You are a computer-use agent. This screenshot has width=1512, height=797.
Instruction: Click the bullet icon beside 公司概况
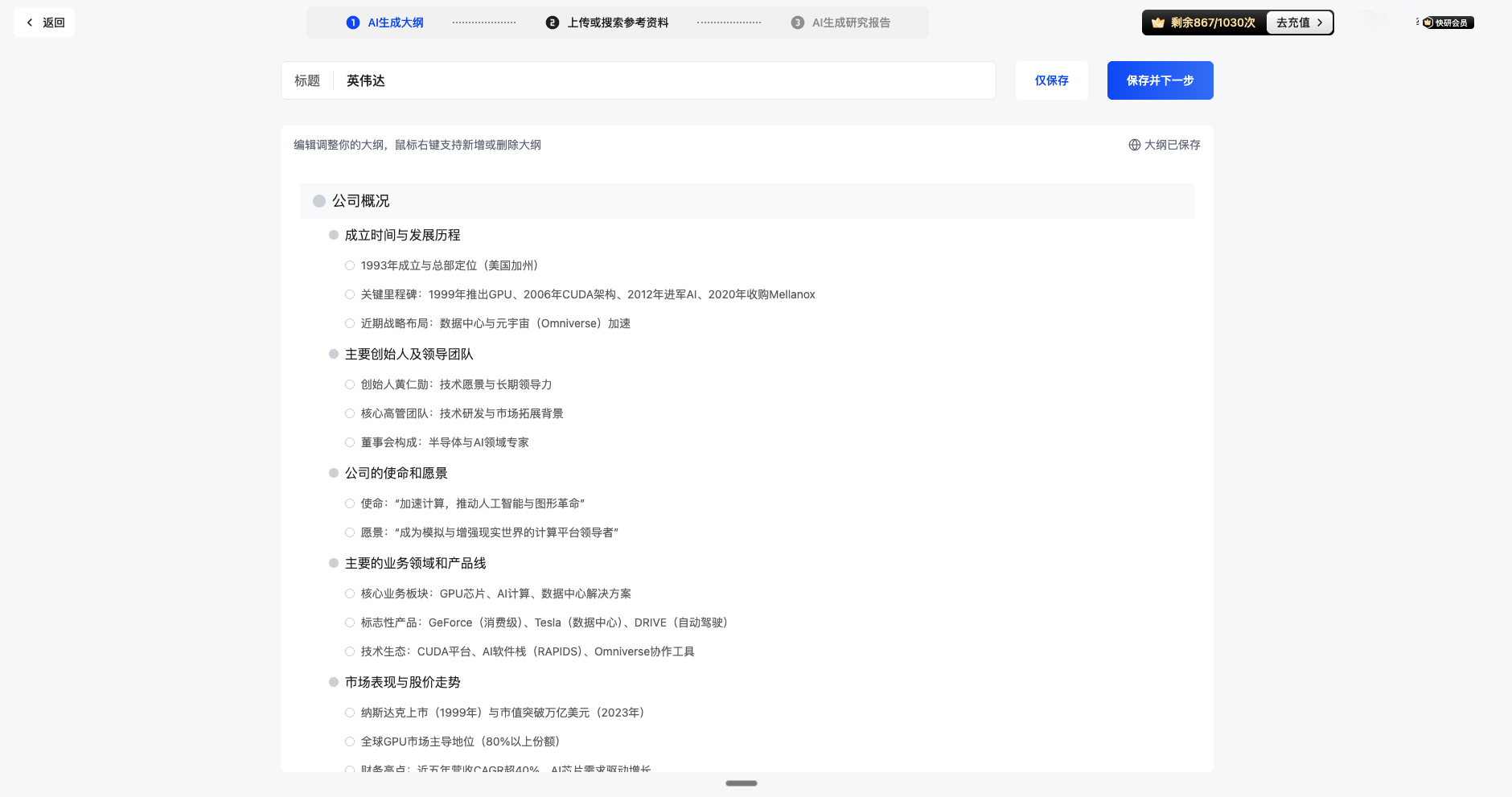pos(318,200)
